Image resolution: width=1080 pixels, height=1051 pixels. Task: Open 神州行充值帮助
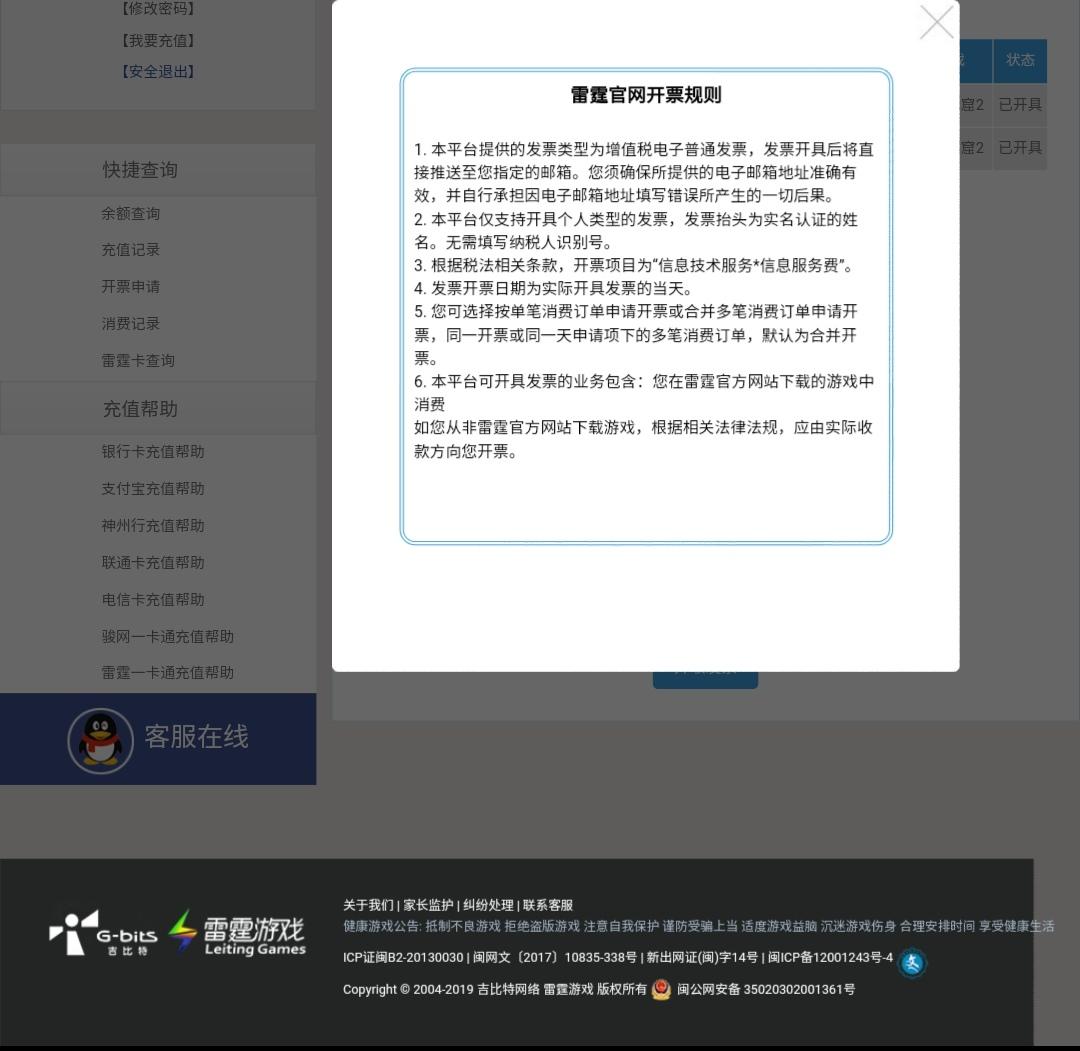[153, 526]
